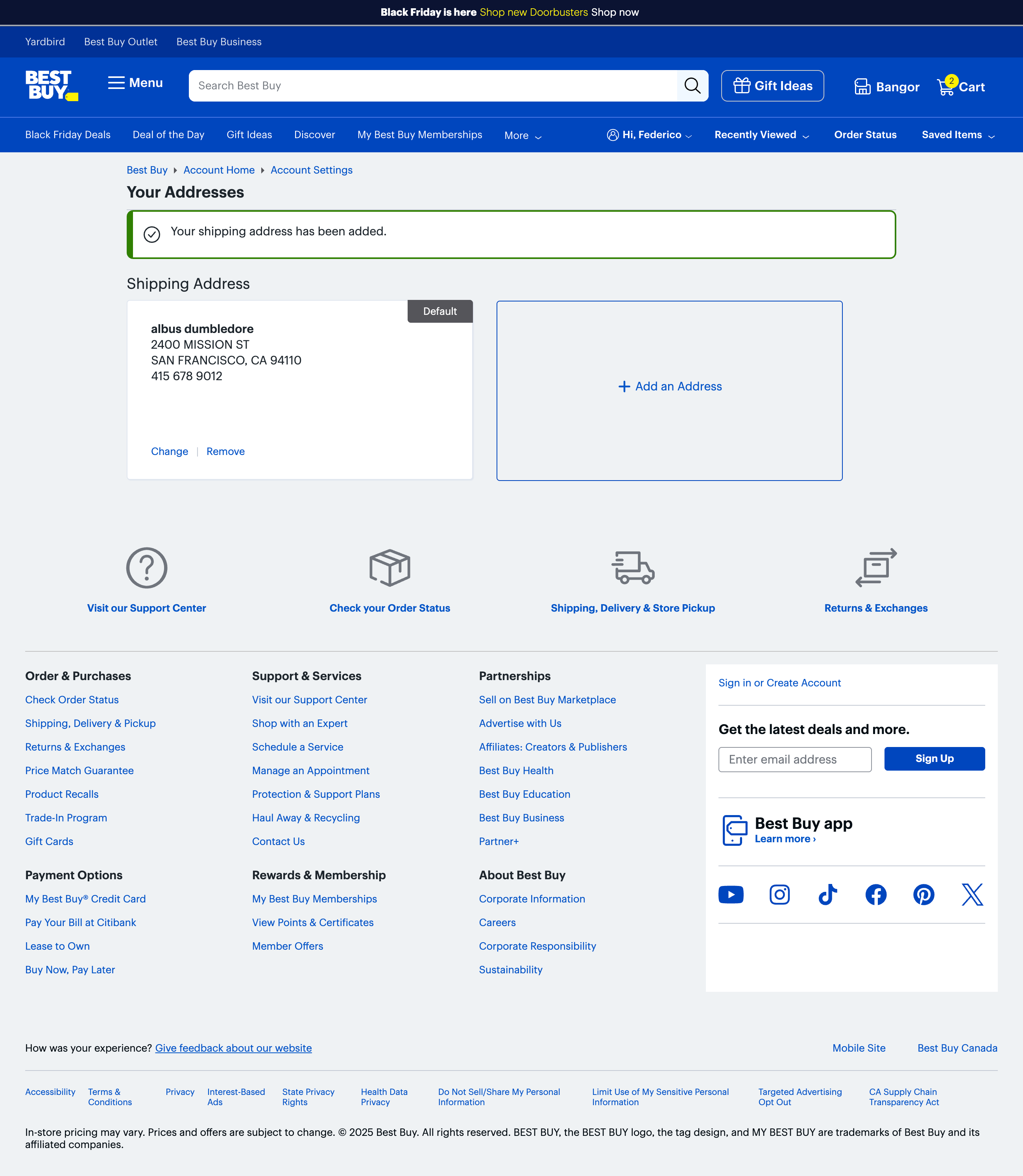Click the Best Buy logo

click(x=50, y=86)
